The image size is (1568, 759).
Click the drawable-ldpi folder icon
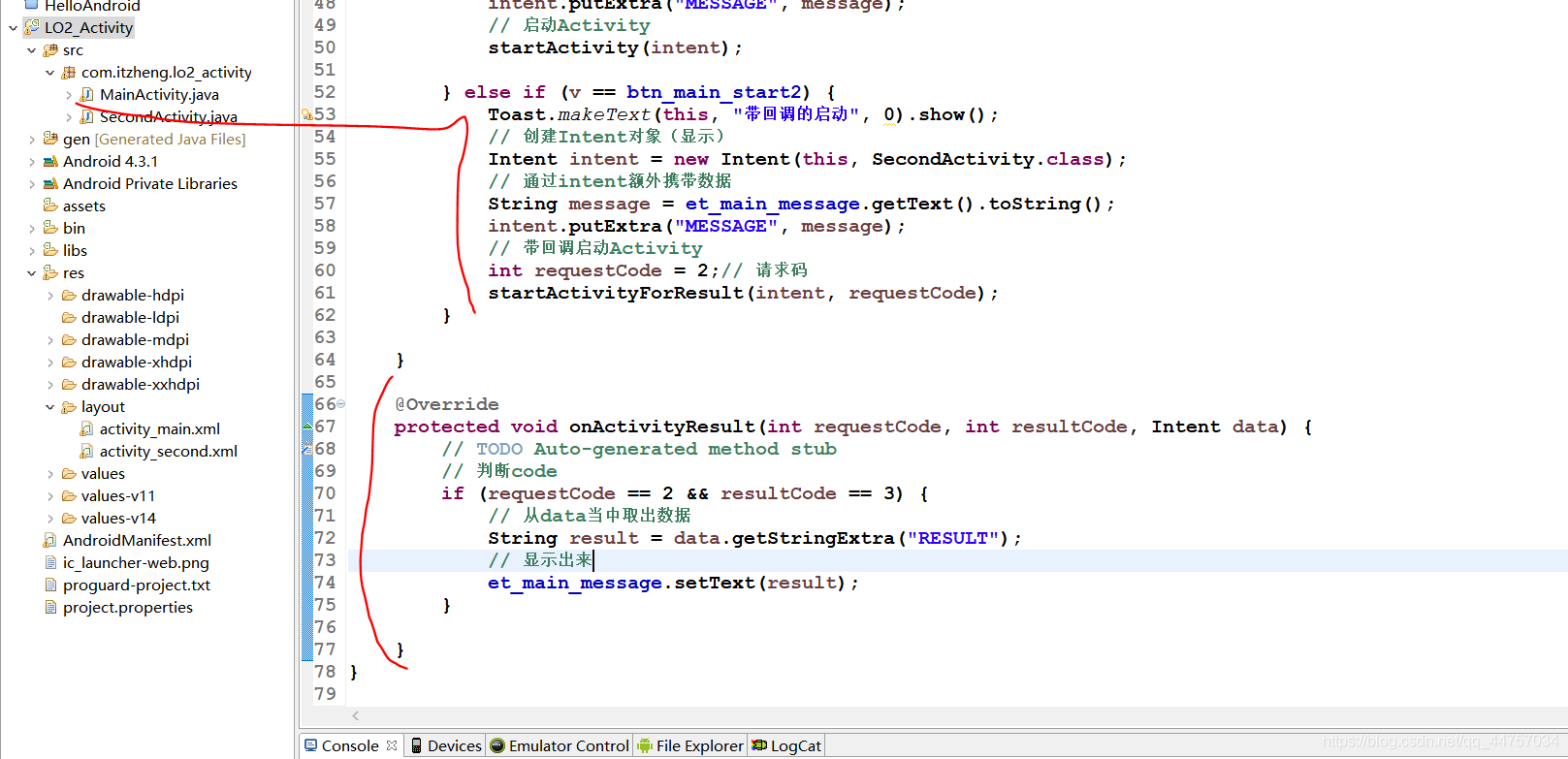(69, 317)
